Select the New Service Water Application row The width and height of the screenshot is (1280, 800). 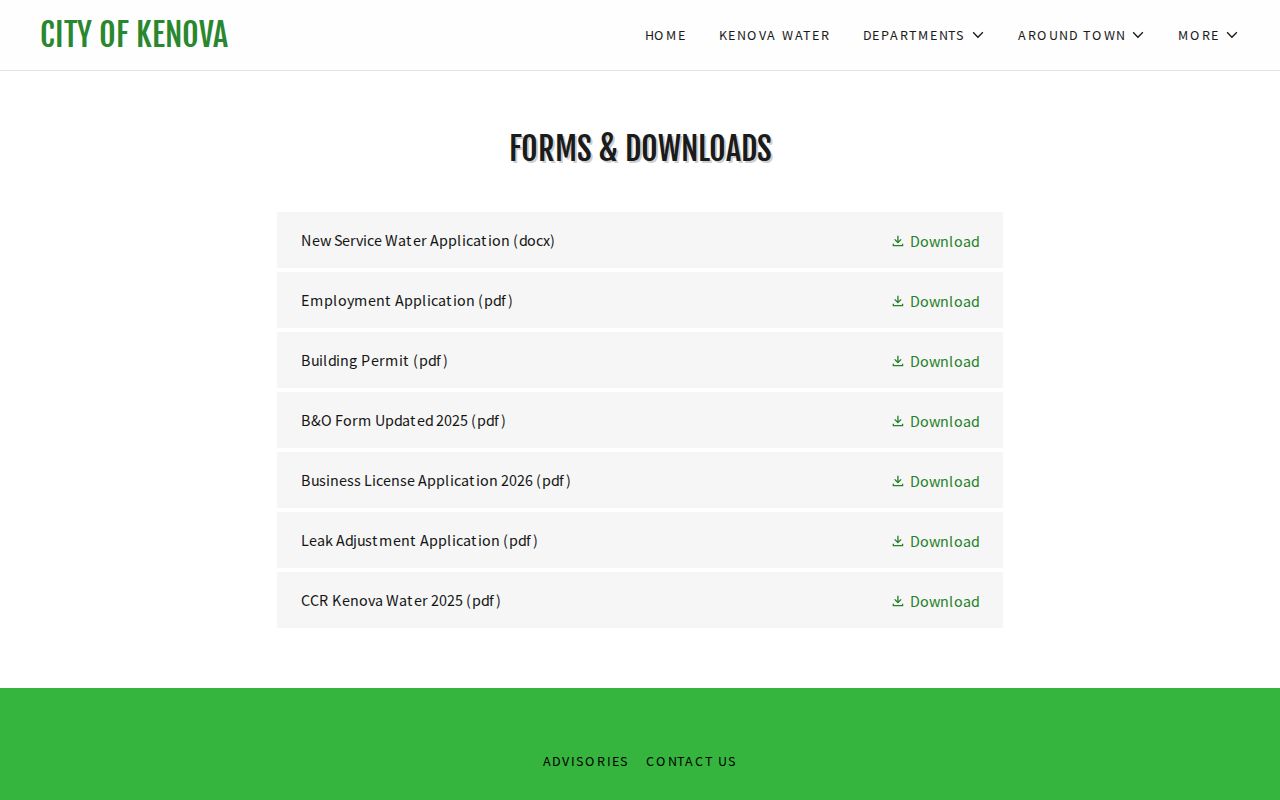pyautogui.click(x=640, y=240)
